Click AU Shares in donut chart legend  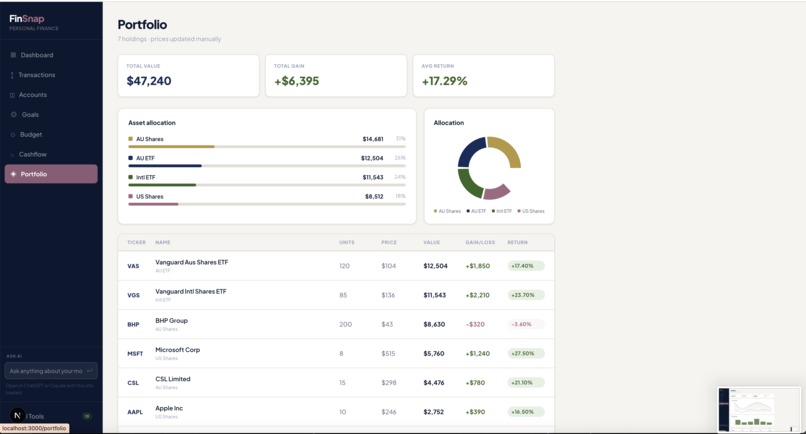coord(447,211)
